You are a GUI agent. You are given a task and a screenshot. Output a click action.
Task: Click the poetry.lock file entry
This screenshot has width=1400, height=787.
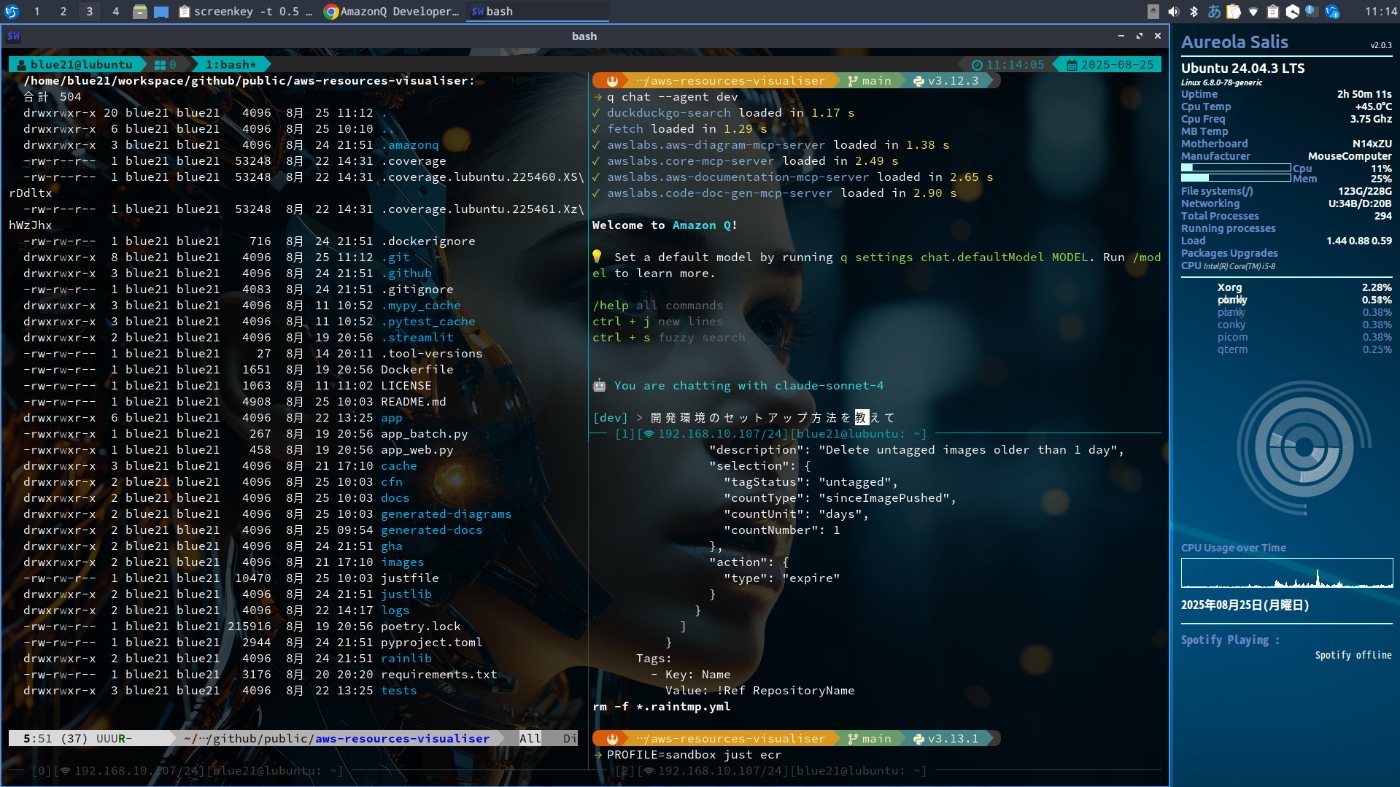click(421, 626)
